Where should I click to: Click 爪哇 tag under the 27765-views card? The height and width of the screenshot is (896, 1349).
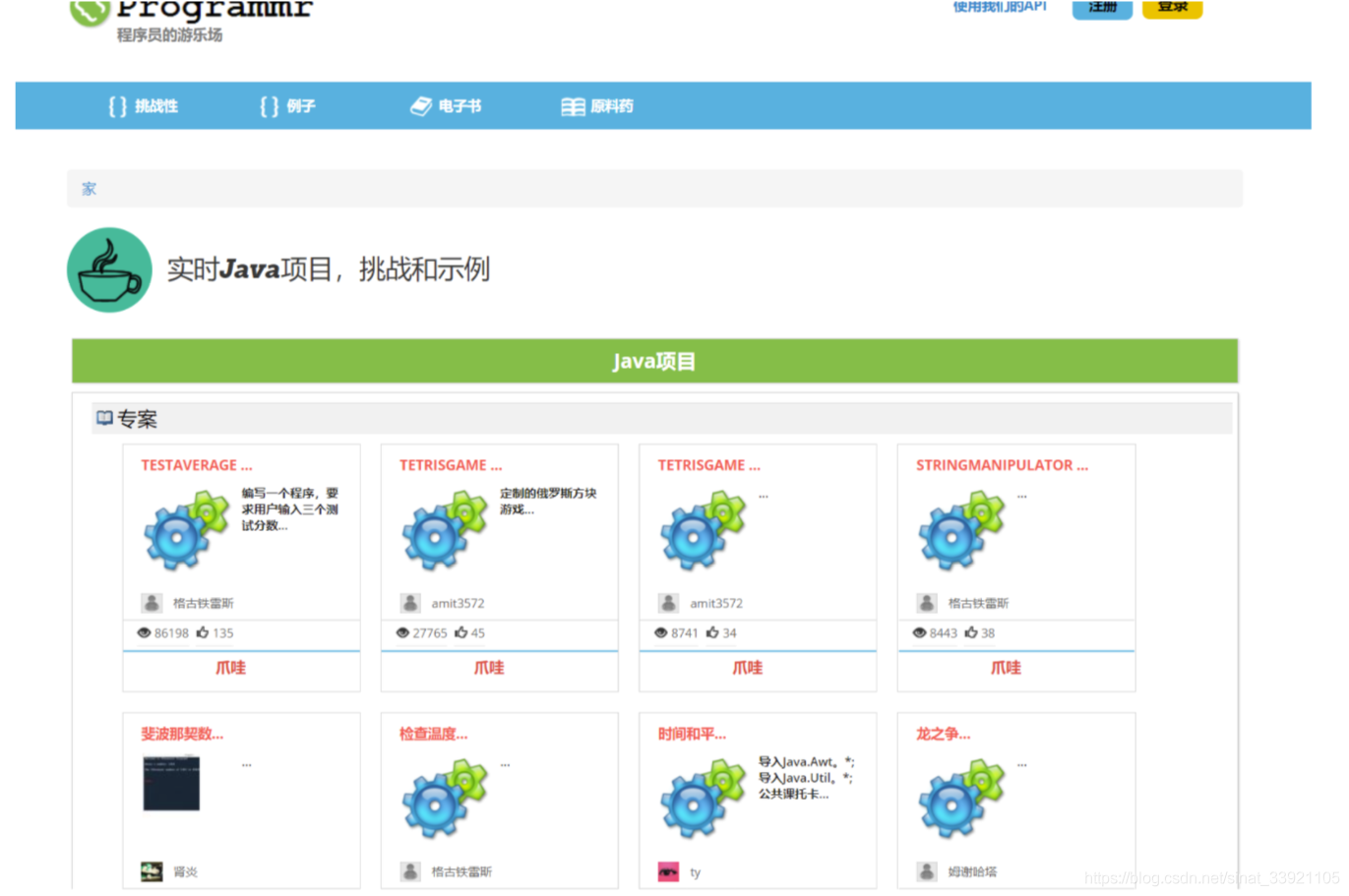pos(489,668)
